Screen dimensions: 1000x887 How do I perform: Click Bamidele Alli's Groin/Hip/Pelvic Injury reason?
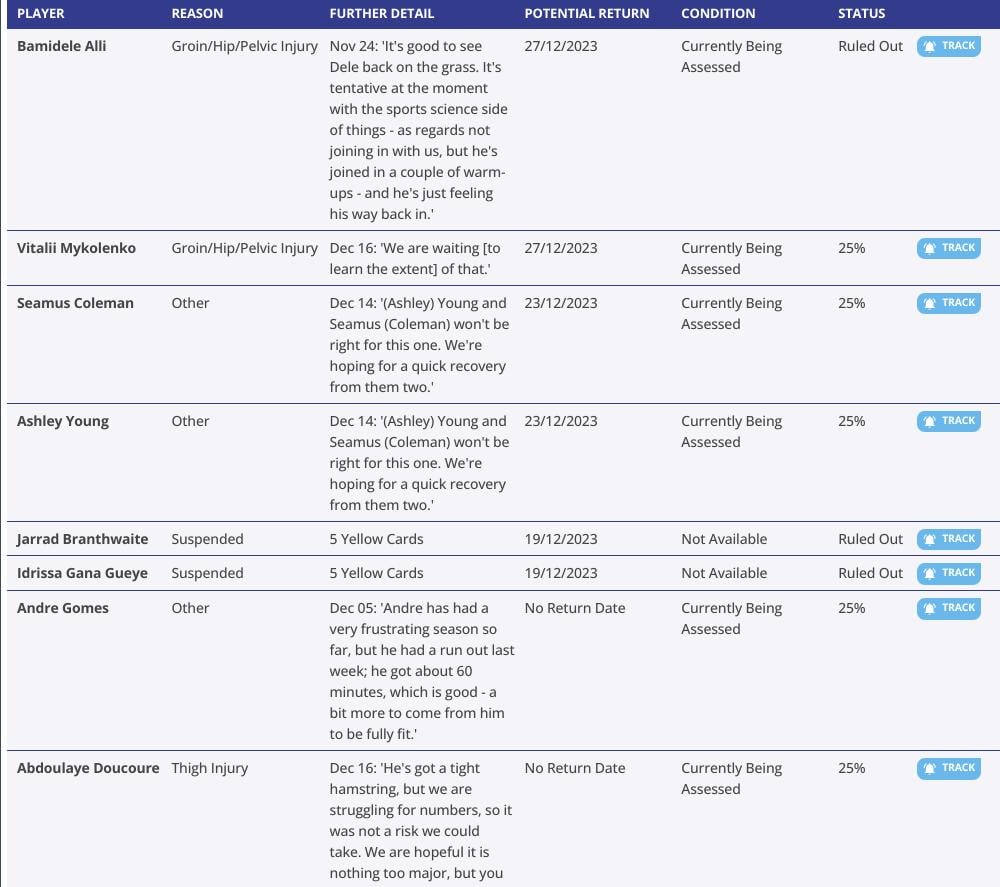coord(244,46)
